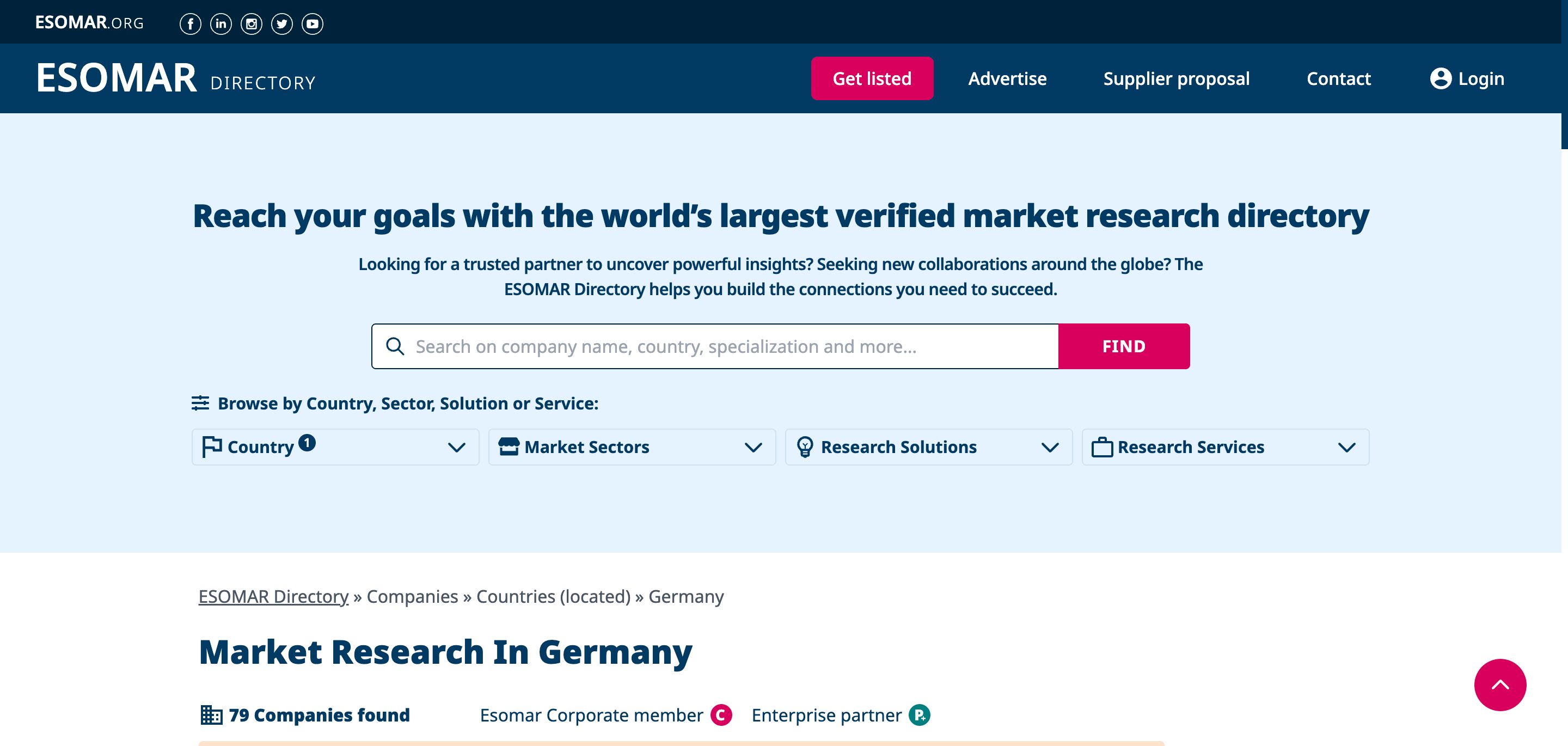Open ESOMAR Facebook page icon

click(x=191, y=24)
